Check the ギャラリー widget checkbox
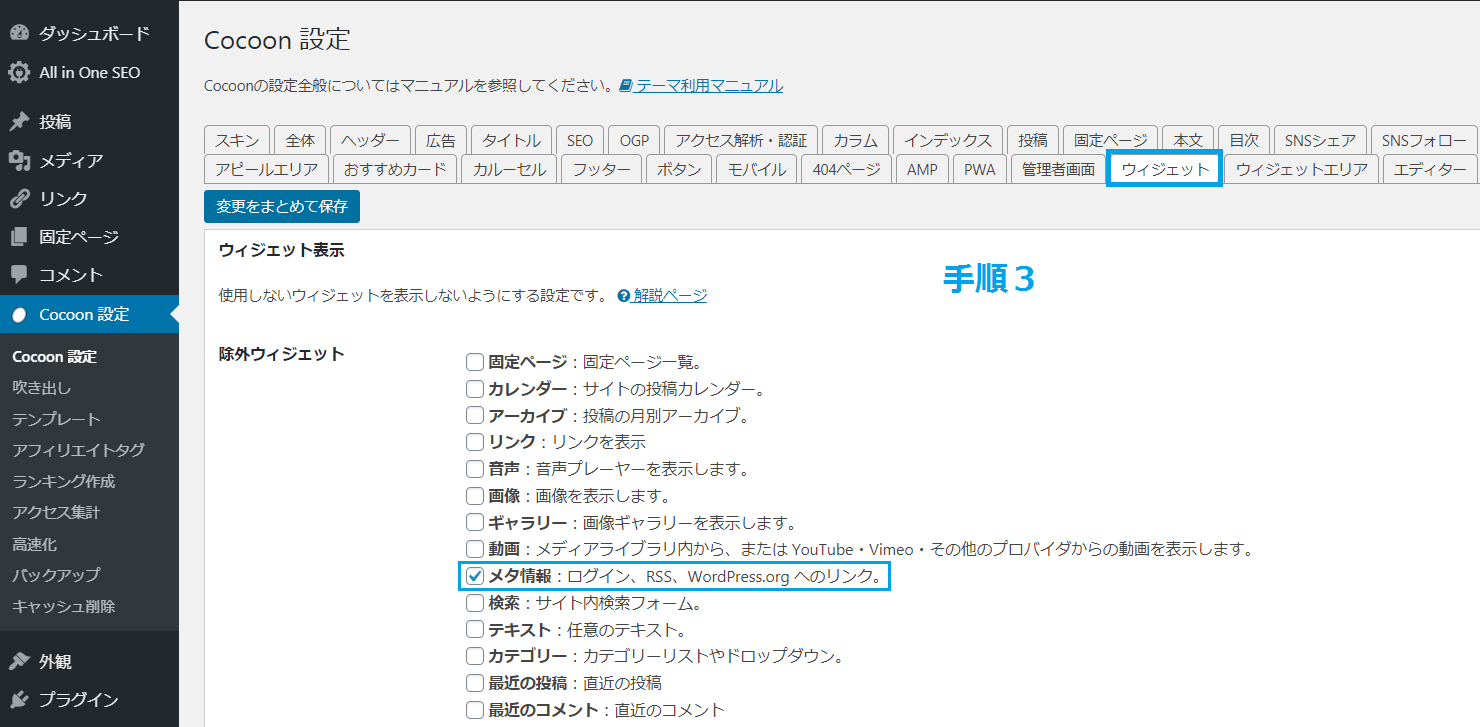The width and height of the screenshot is (1480, 727). click(475, 522)
